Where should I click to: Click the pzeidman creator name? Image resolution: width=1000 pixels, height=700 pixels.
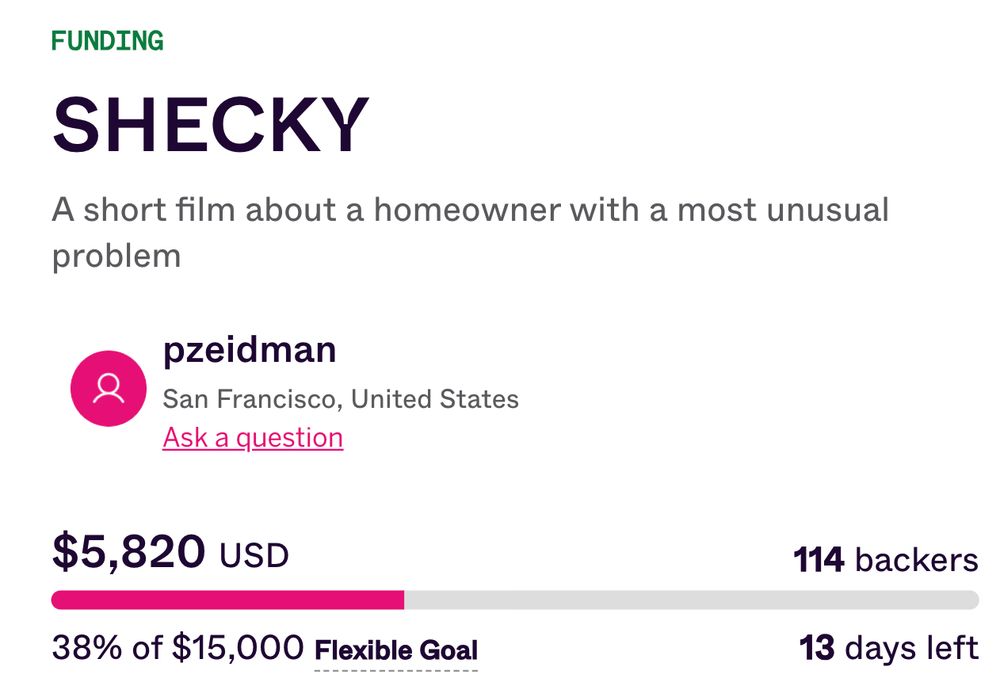click(249, 351)
